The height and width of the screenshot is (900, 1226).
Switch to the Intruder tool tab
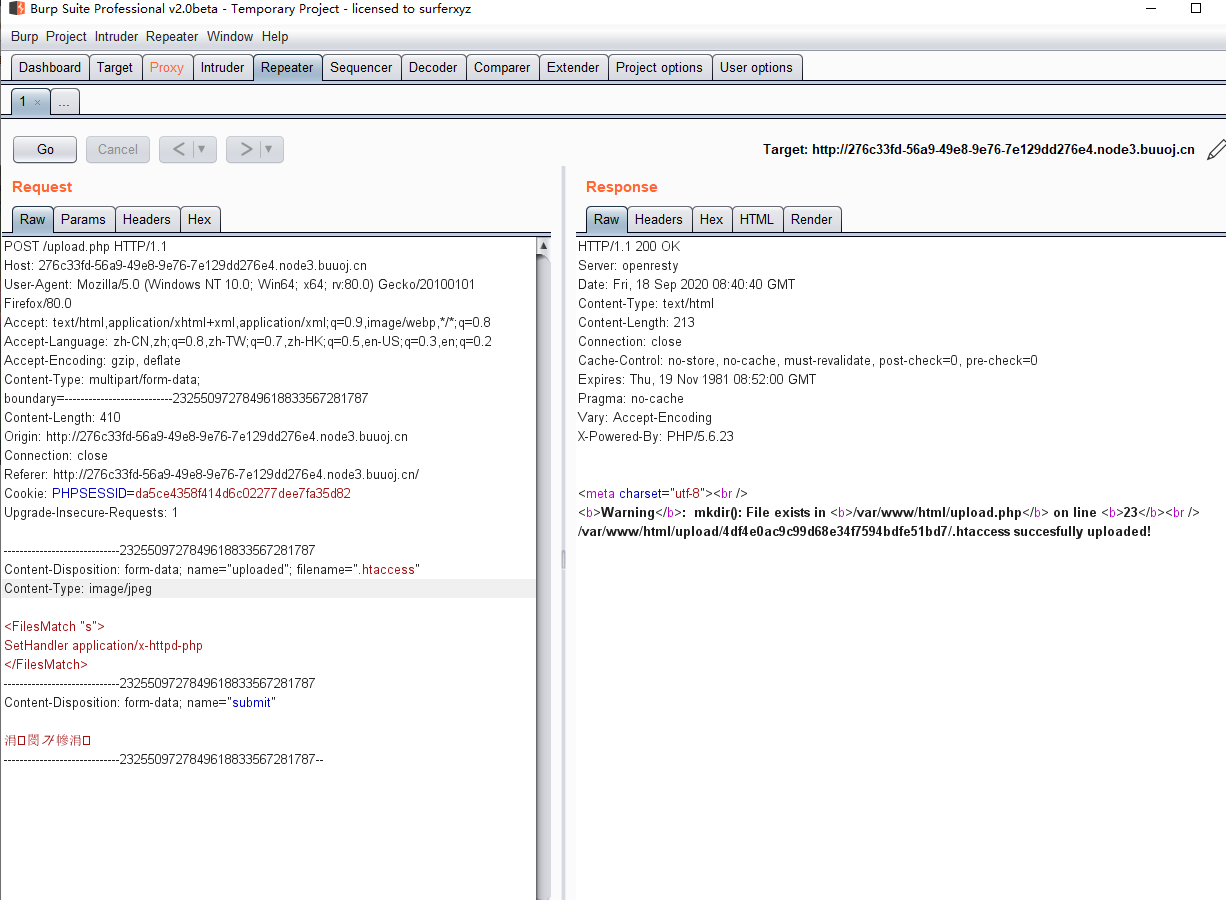point(222,68)
